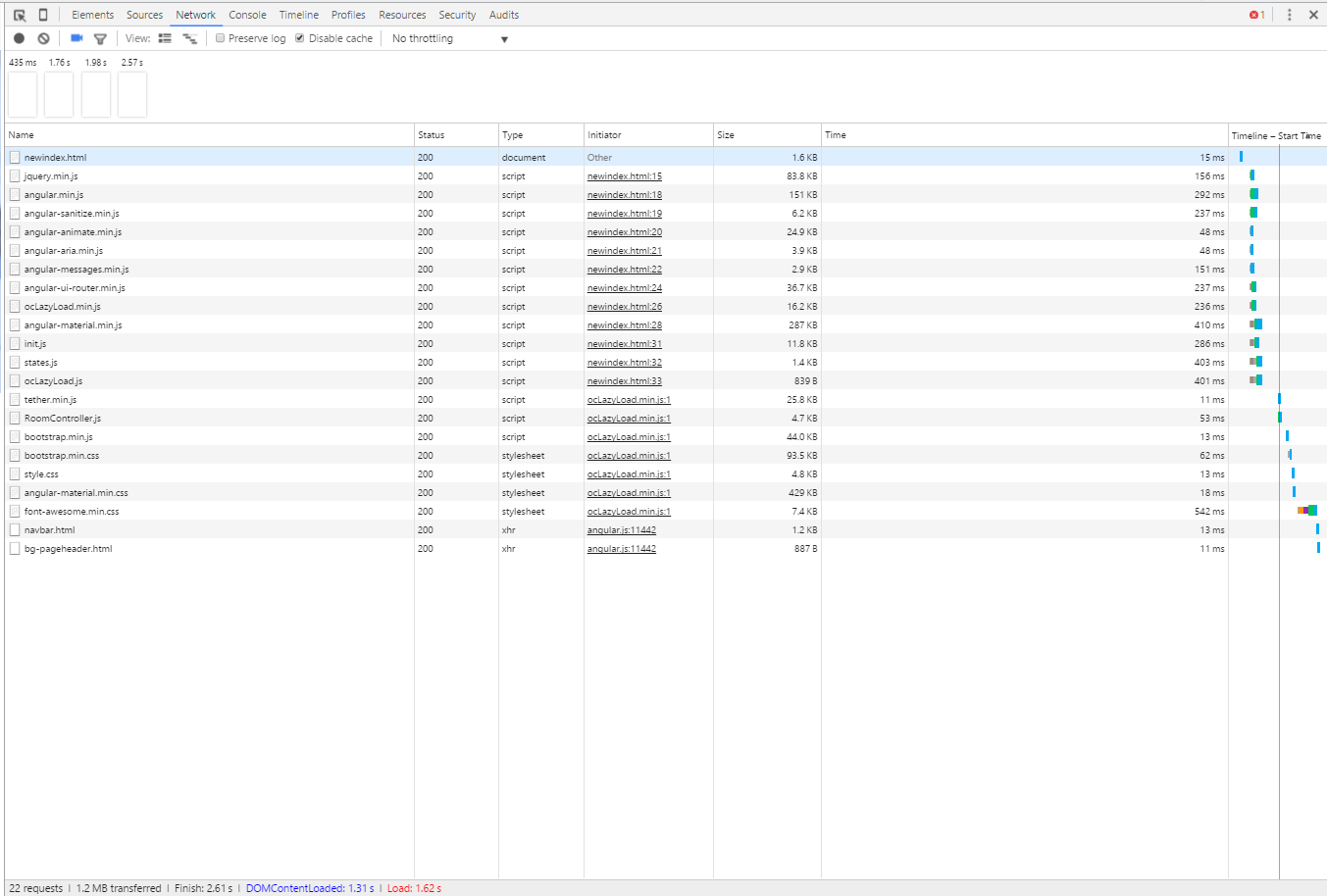Screen dimensions: 1327x896
Task: Select the bootstrap.min.js request row
Action: 666,436
